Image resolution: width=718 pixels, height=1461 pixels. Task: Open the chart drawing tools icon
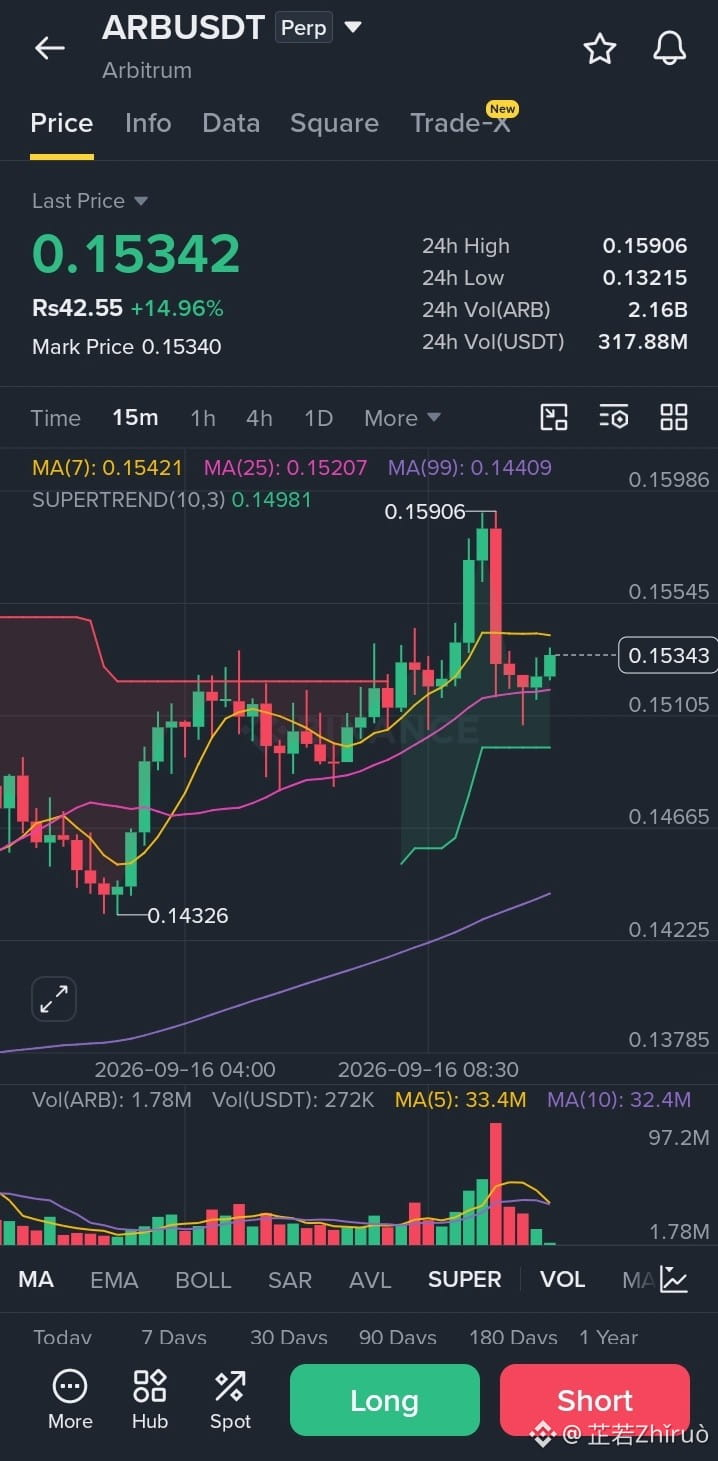coord(554,417)
